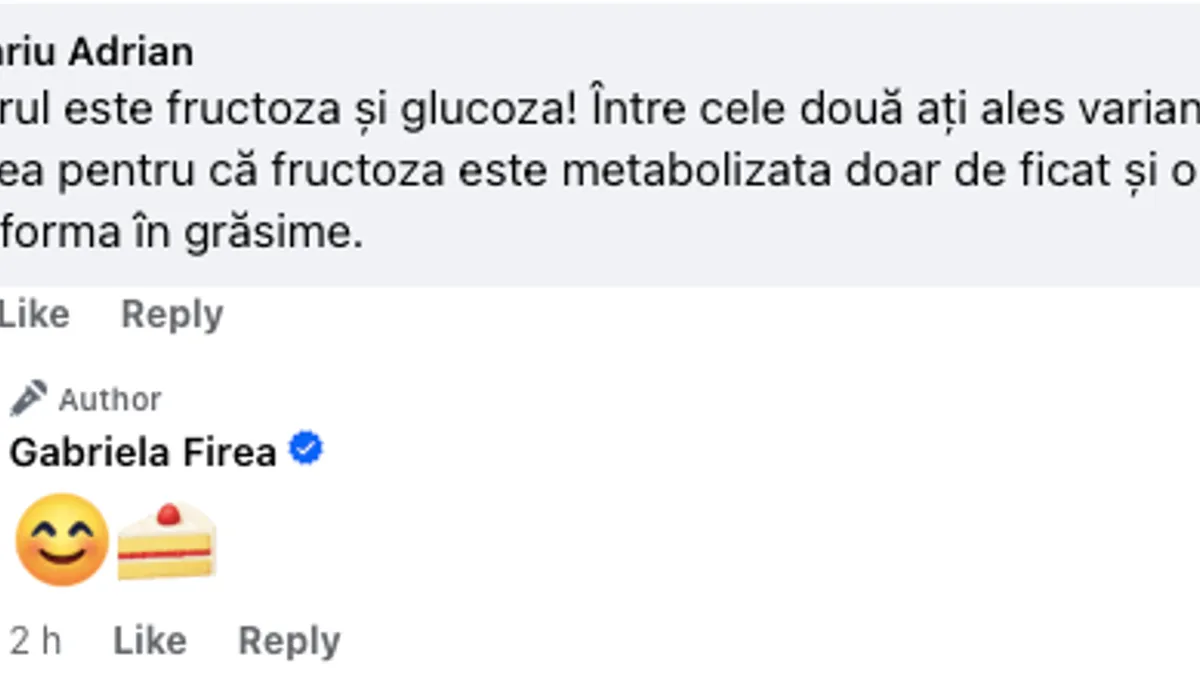This screenshot has height=675, width=1200.
Task: Like Gabriela Firea's emoji comment
Action: tap(149, 640)
